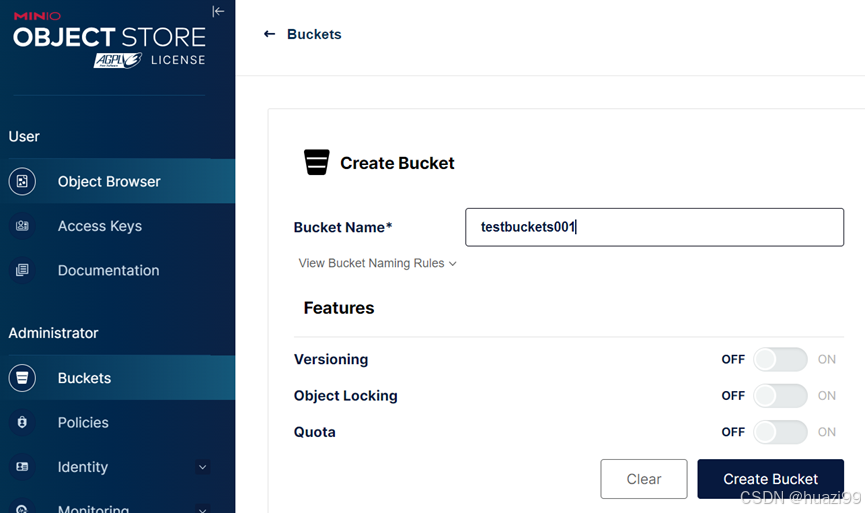Click the Access Keys icon

(22, 226)
